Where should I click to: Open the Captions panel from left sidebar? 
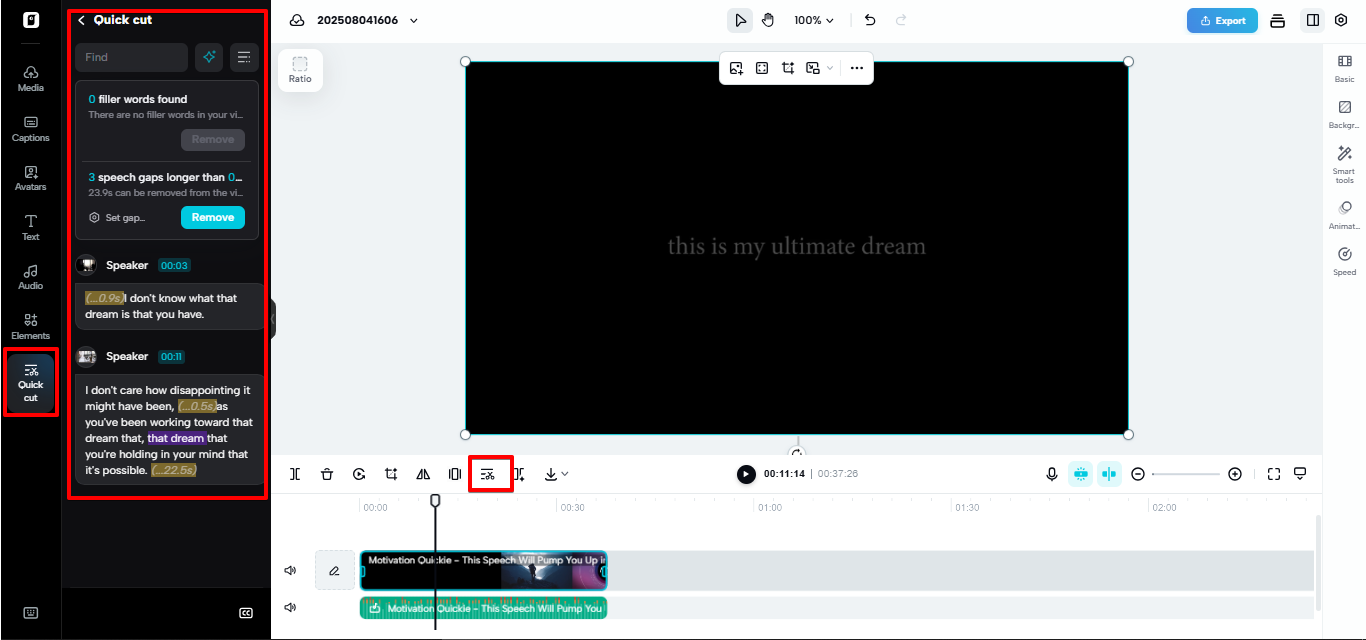click(30, 129)
